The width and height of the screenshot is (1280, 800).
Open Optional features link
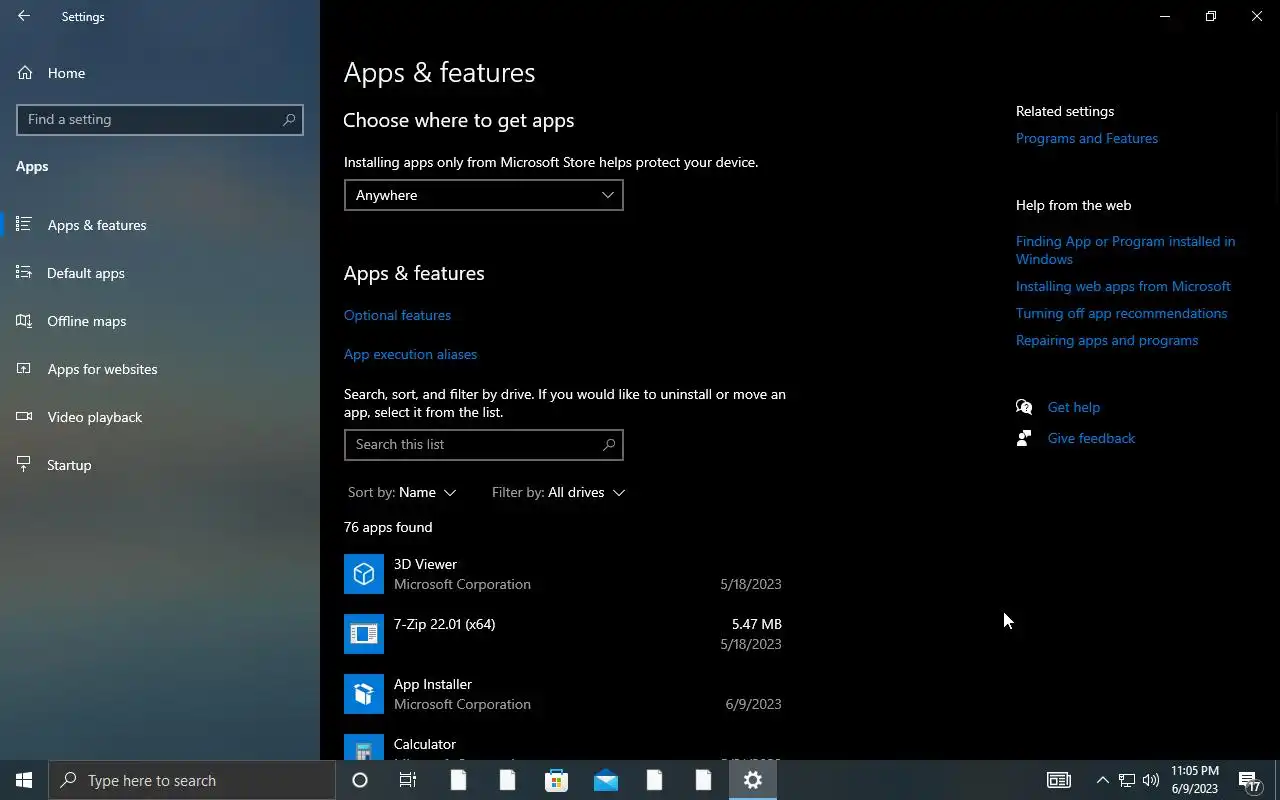tap(397, 315)
